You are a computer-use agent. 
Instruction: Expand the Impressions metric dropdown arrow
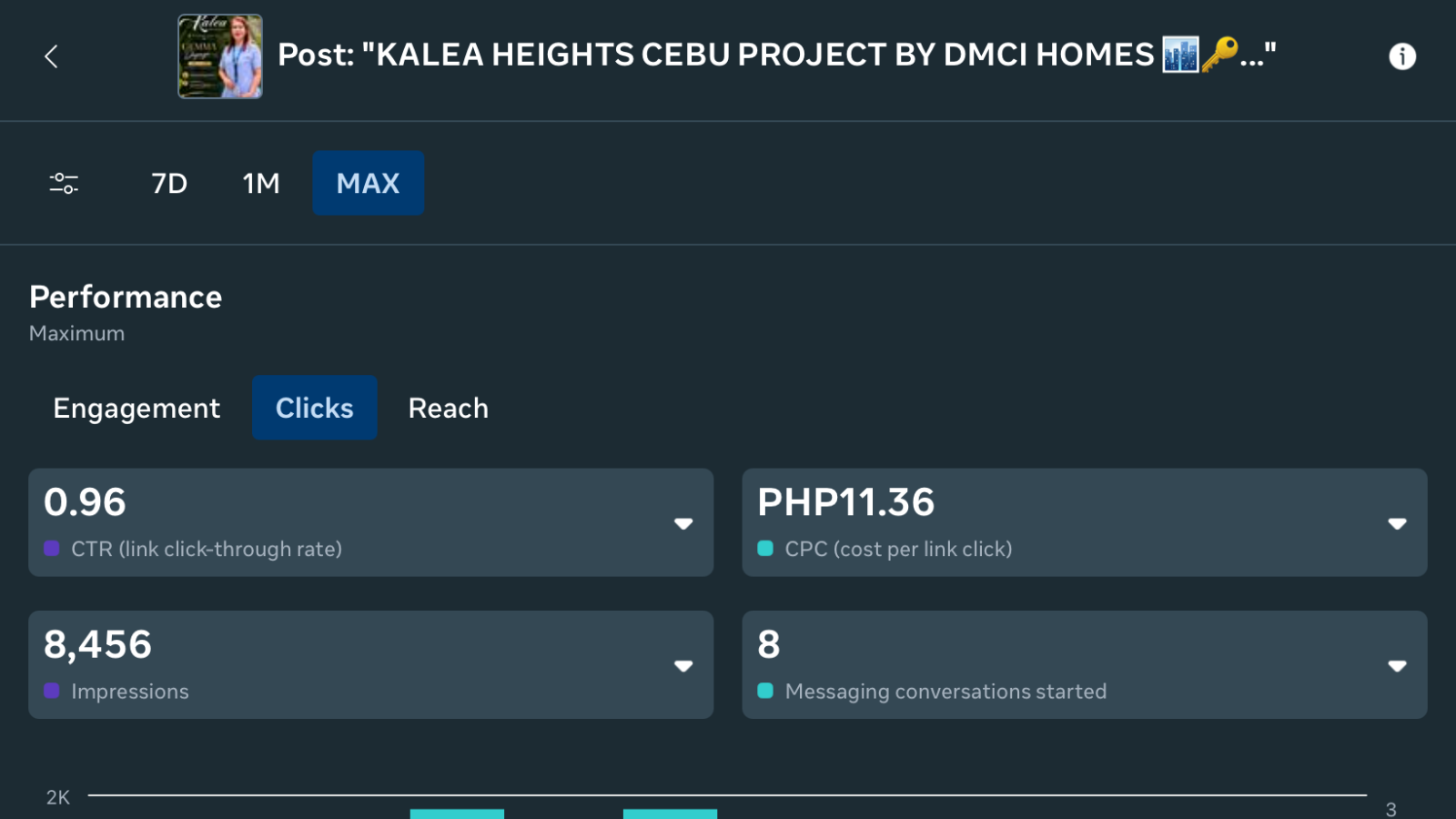[x=683, y=666]
